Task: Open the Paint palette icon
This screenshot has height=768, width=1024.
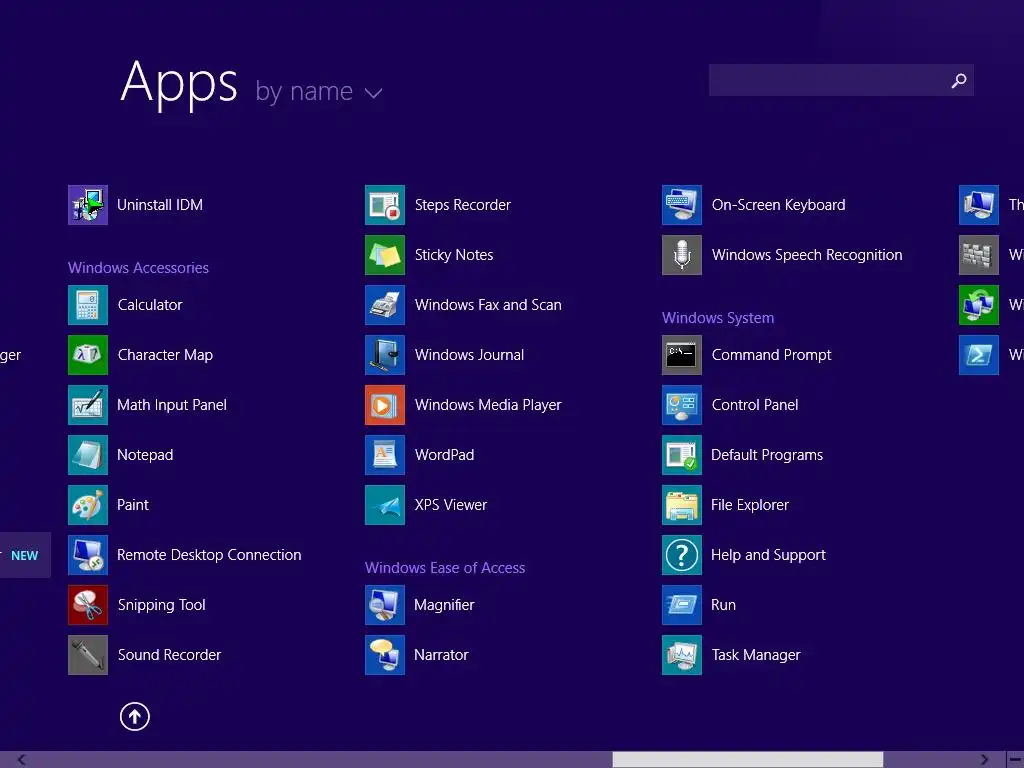Action: click(88, 505)
